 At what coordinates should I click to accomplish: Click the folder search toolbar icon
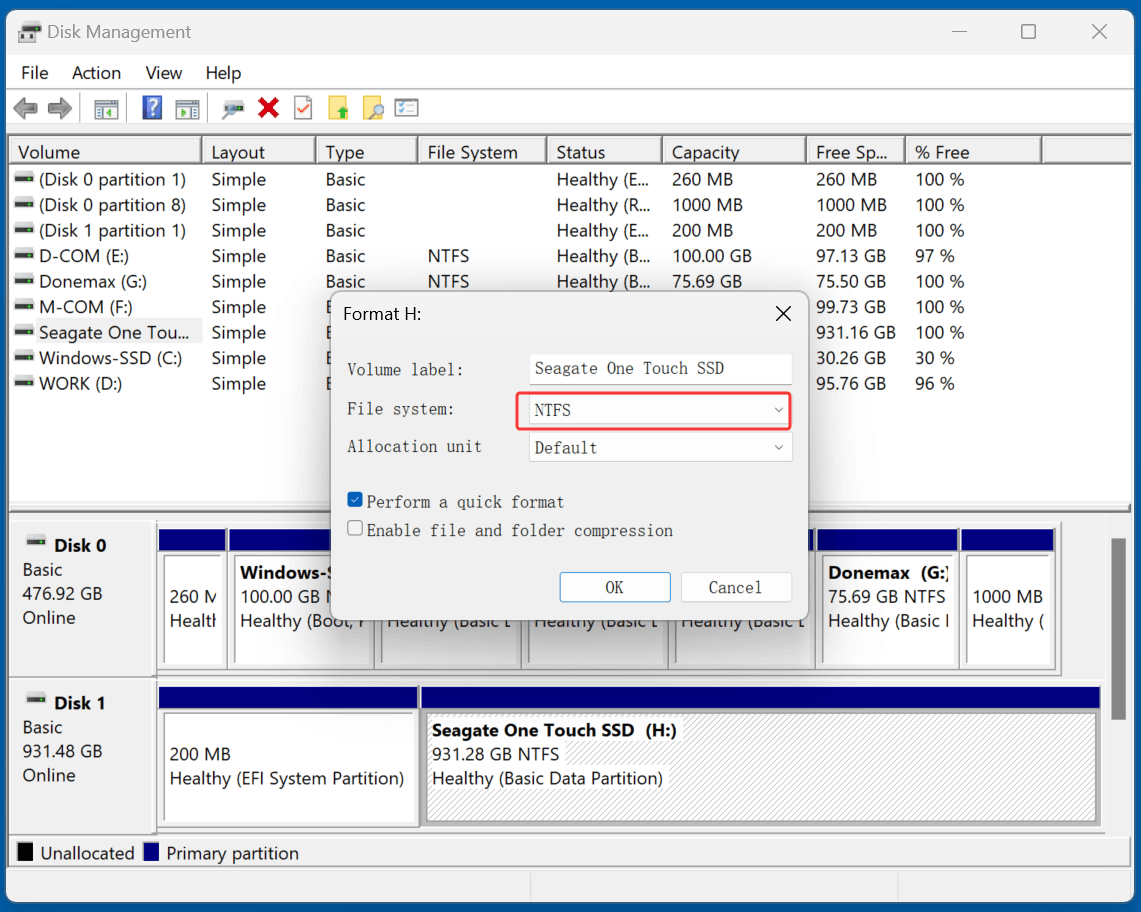pos(373,108)
